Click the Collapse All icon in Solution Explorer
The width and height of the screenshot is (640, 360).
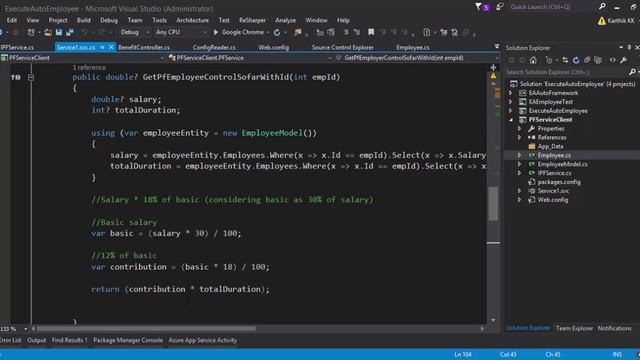click(587, 60)
